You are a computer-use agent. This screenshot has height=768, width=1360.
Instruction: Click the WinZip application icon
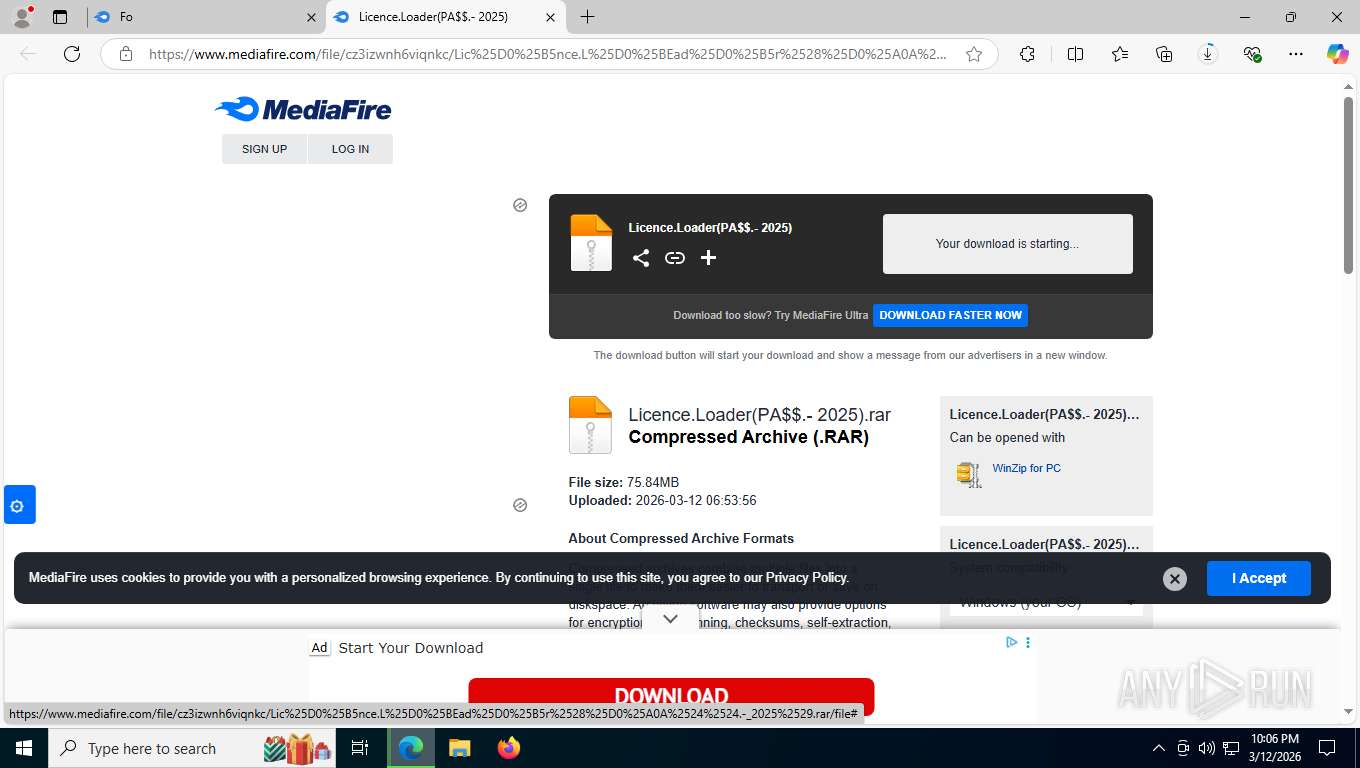968,474
